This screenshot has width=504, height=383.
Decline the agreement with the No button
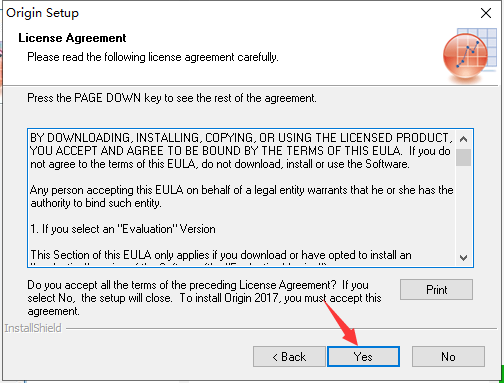[448, 356]
